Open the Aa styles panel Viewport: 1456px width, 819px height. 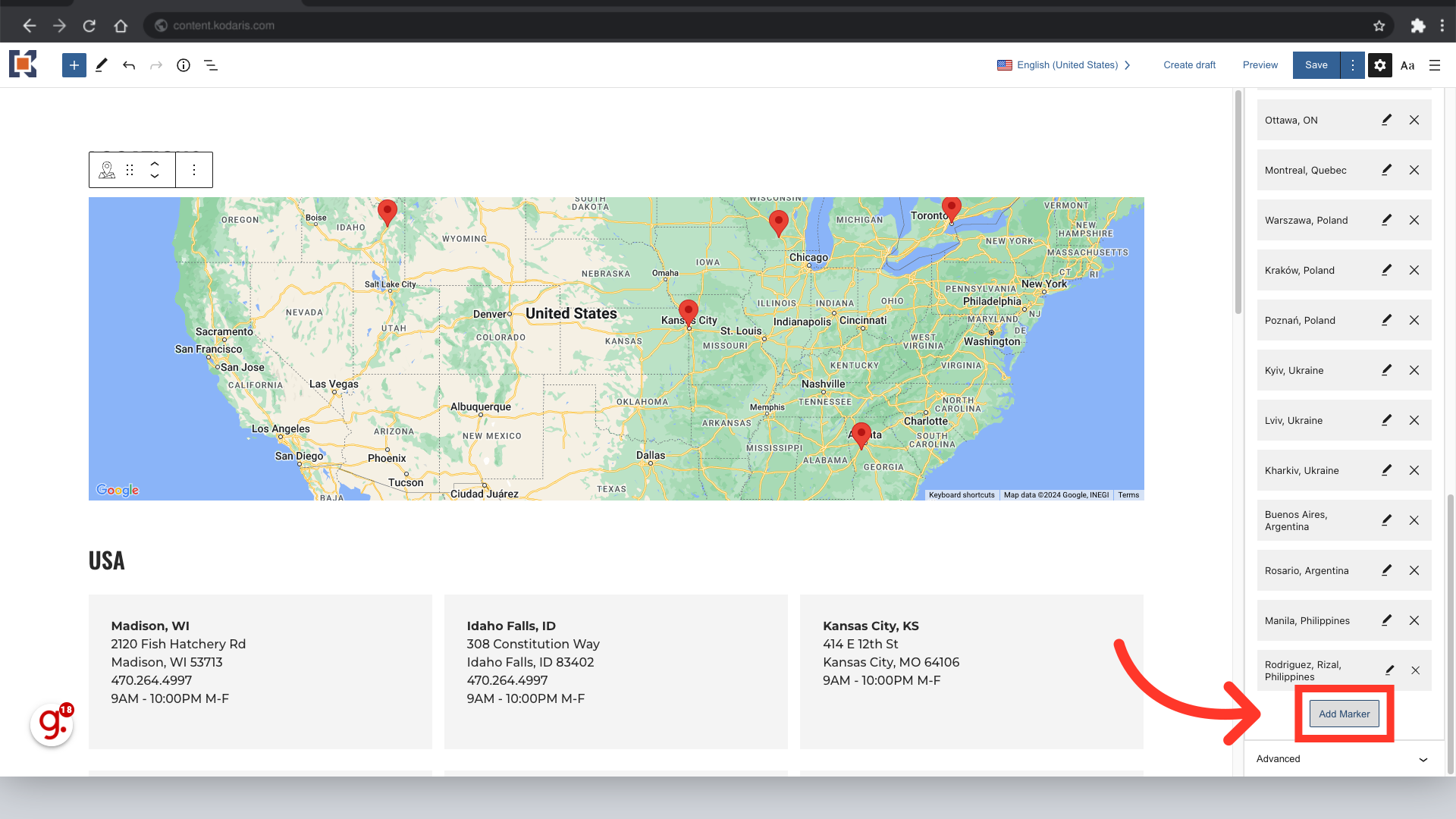tap(1407, 65)
